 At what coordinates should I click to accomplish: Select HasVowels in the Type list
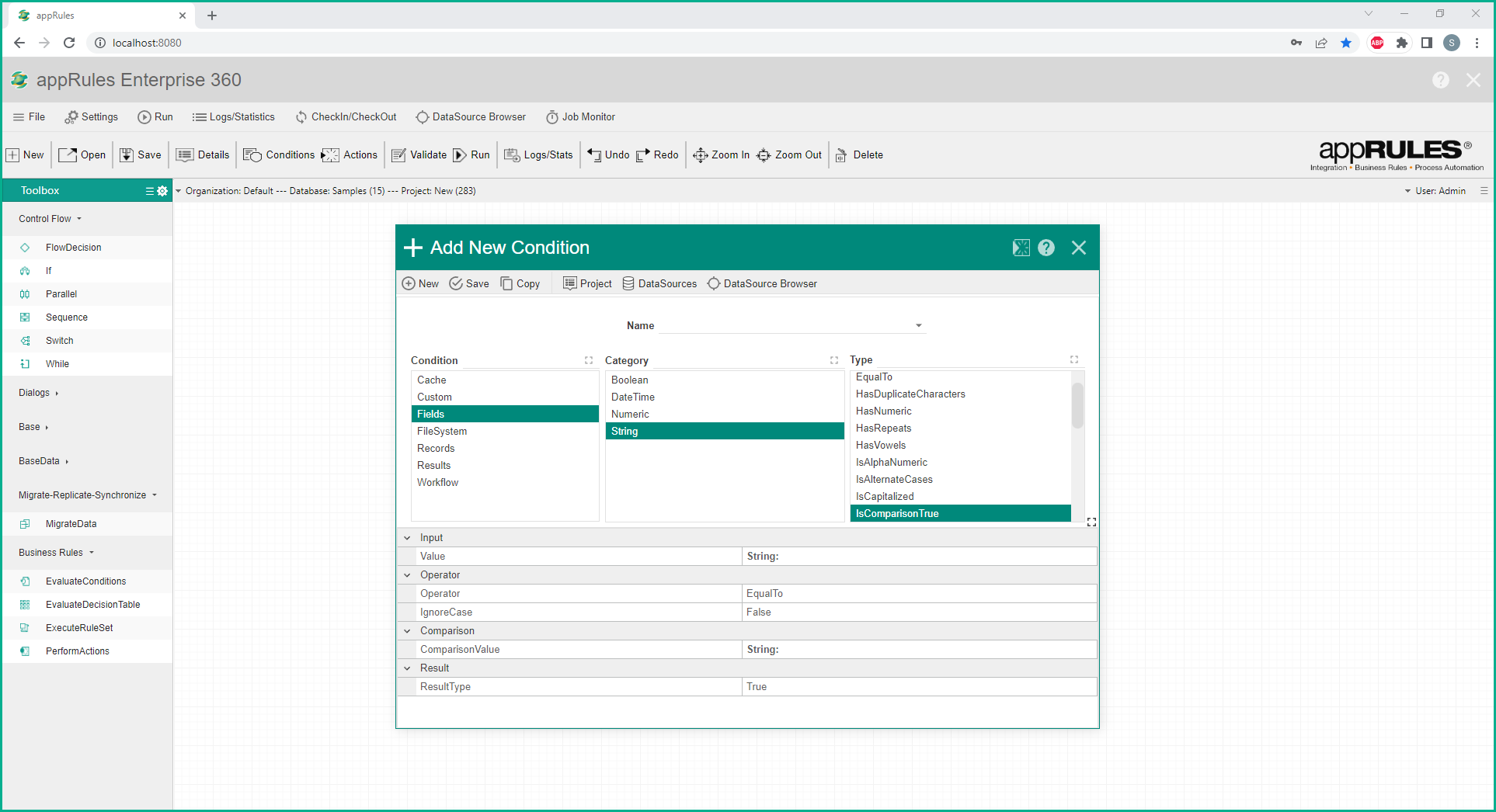(881, 446)
